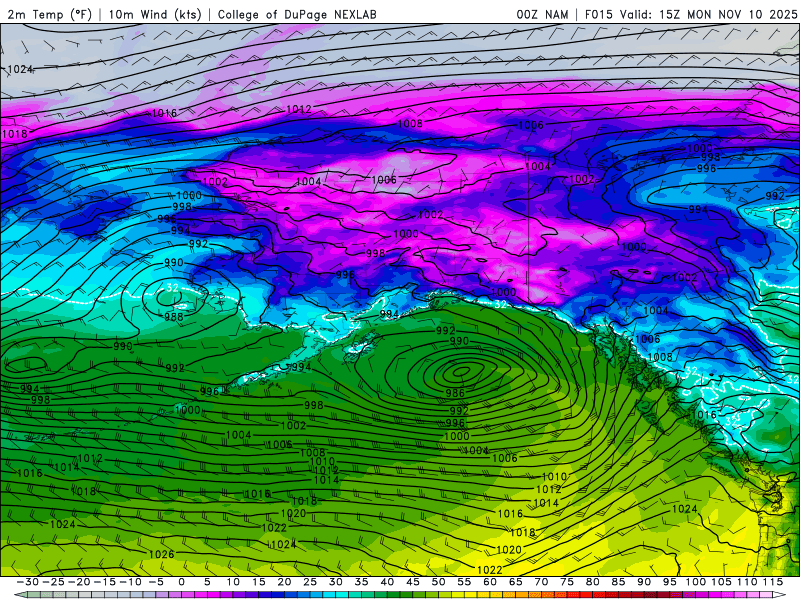Click the "70" temperature scale label
800x600 pixels.
coord(541,582)
